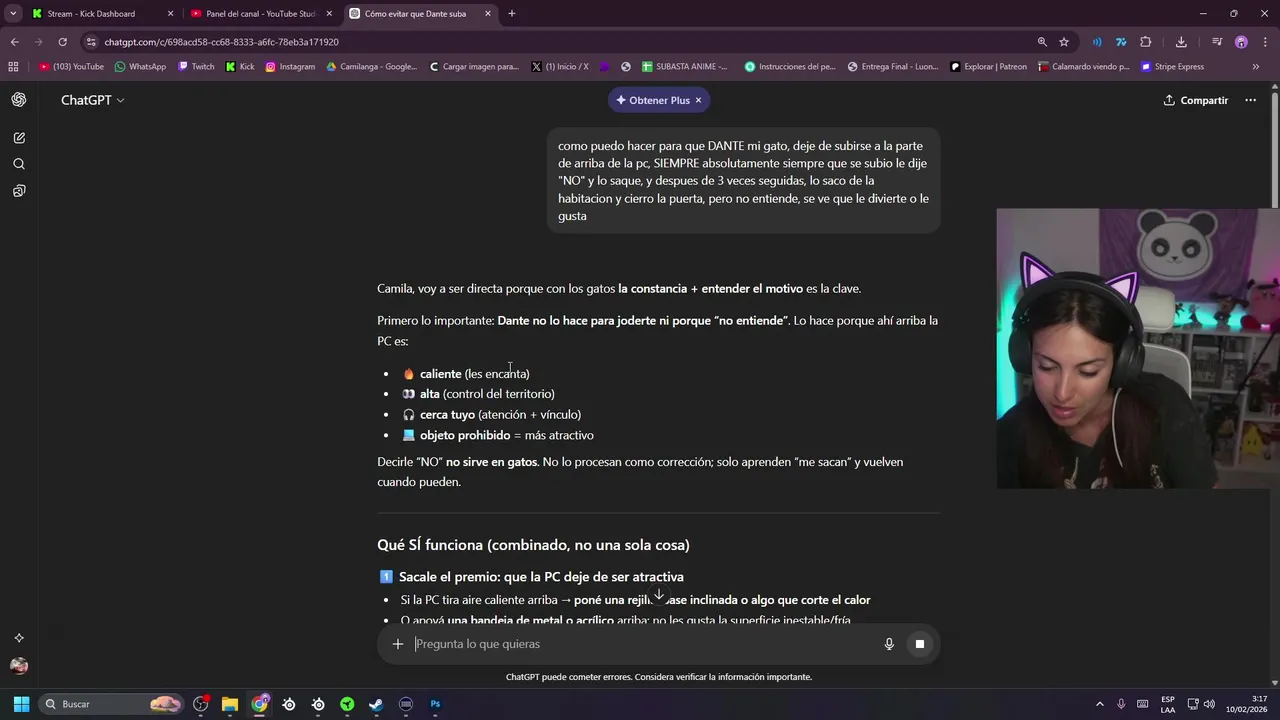Open the (103) YouTube bookmark
The image size is (1280, 720).
[71, 67]
